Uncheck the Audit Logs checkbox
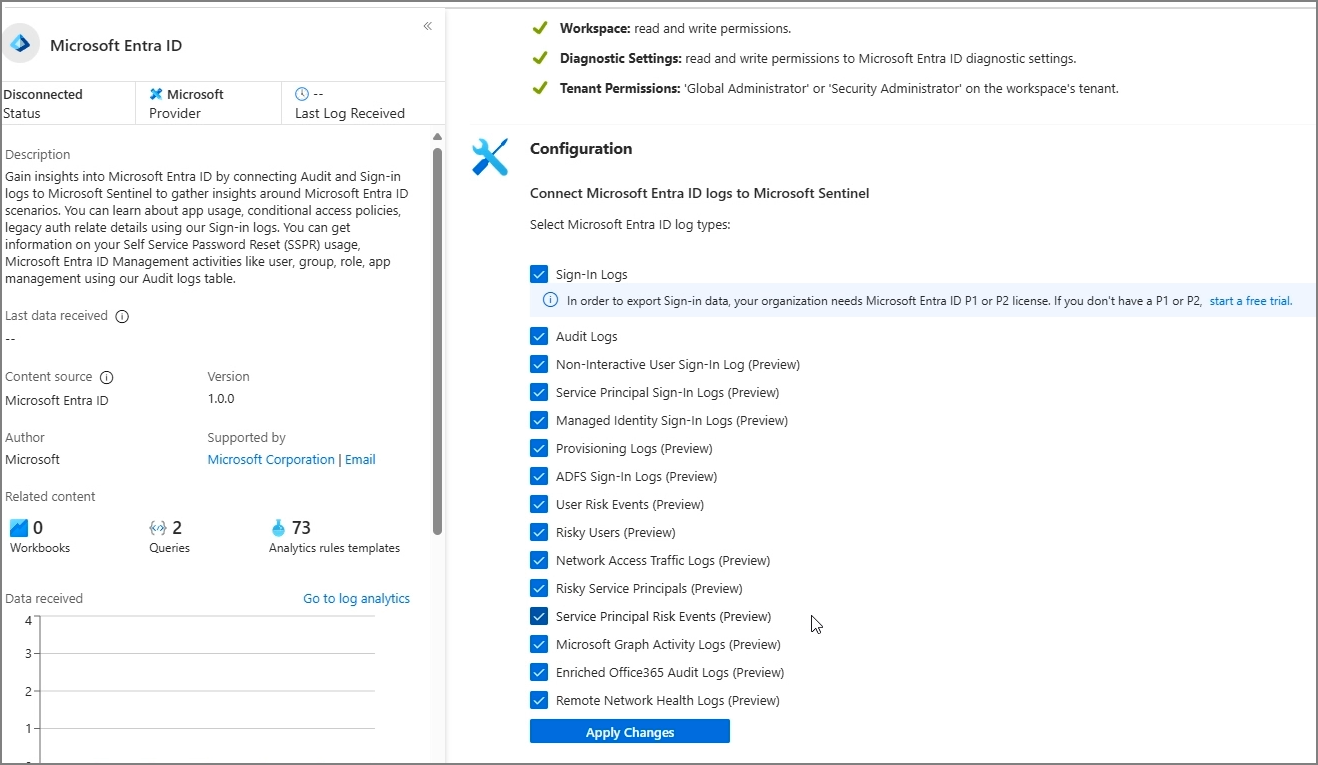 point(539,336)
